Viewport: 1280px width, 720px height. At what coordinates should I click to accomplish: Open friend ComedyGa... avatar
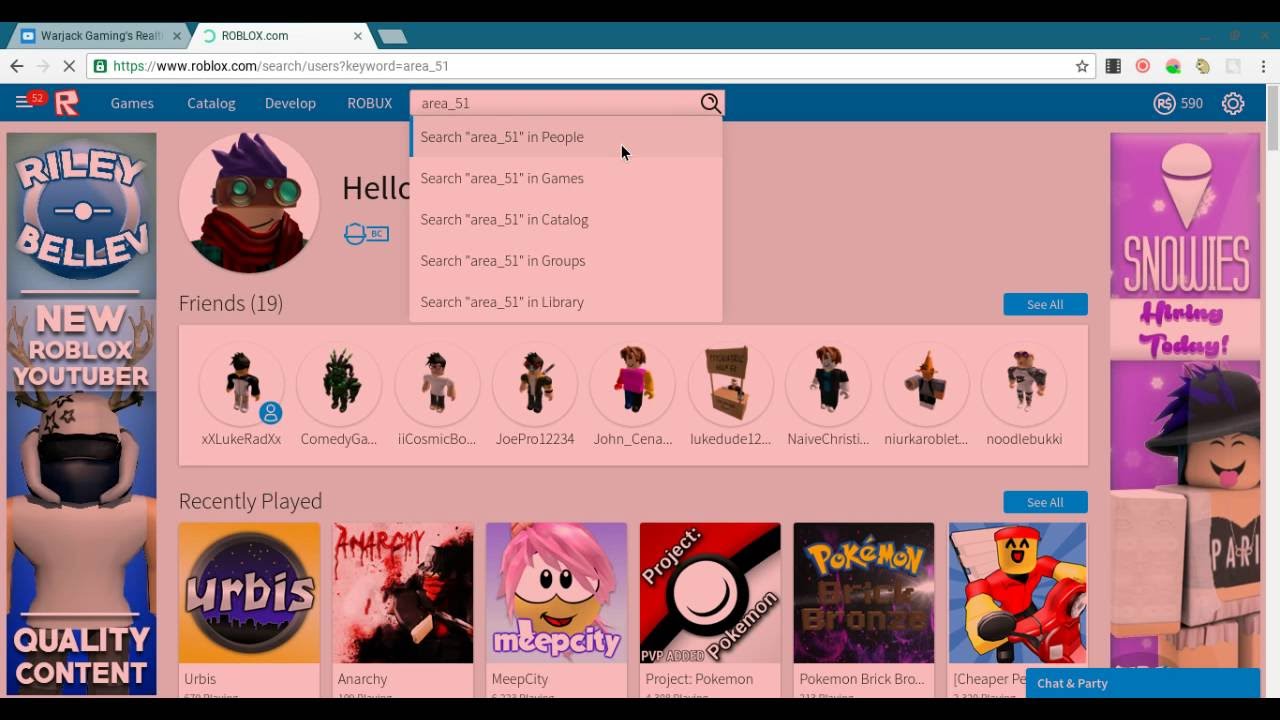(x=339, y=383)
